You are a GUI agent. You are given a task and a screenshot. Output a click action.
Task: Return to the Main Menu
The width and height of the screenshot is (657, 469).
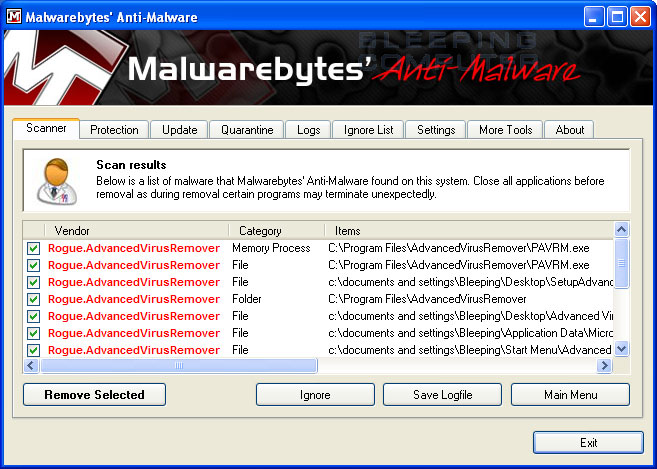click(x=570, y=394)
